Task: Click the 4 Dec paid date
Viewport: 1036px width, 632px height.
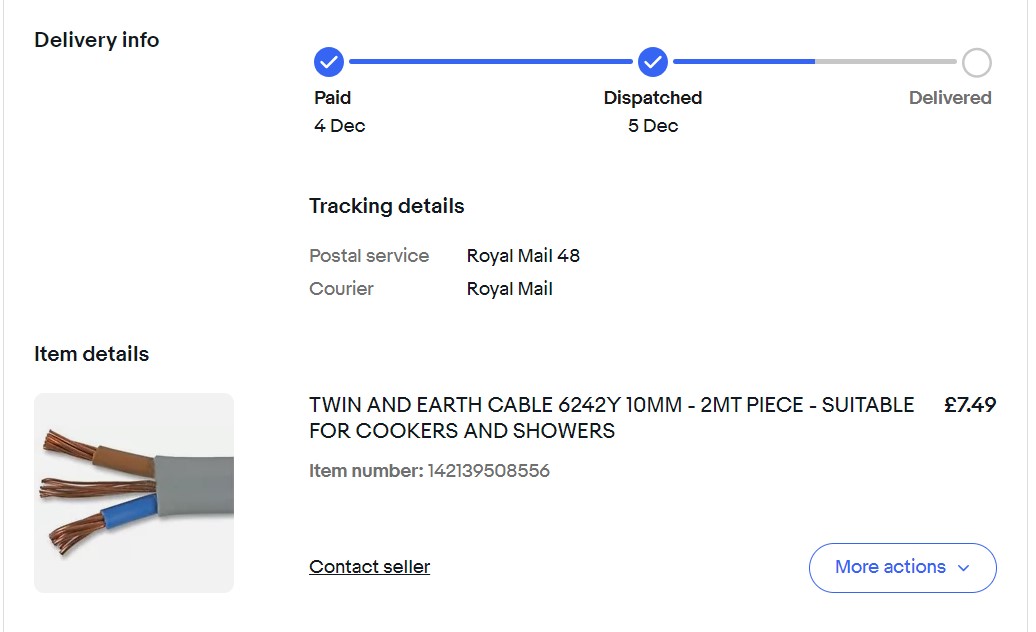Action: pyautogui.click(x=340, y=126)
